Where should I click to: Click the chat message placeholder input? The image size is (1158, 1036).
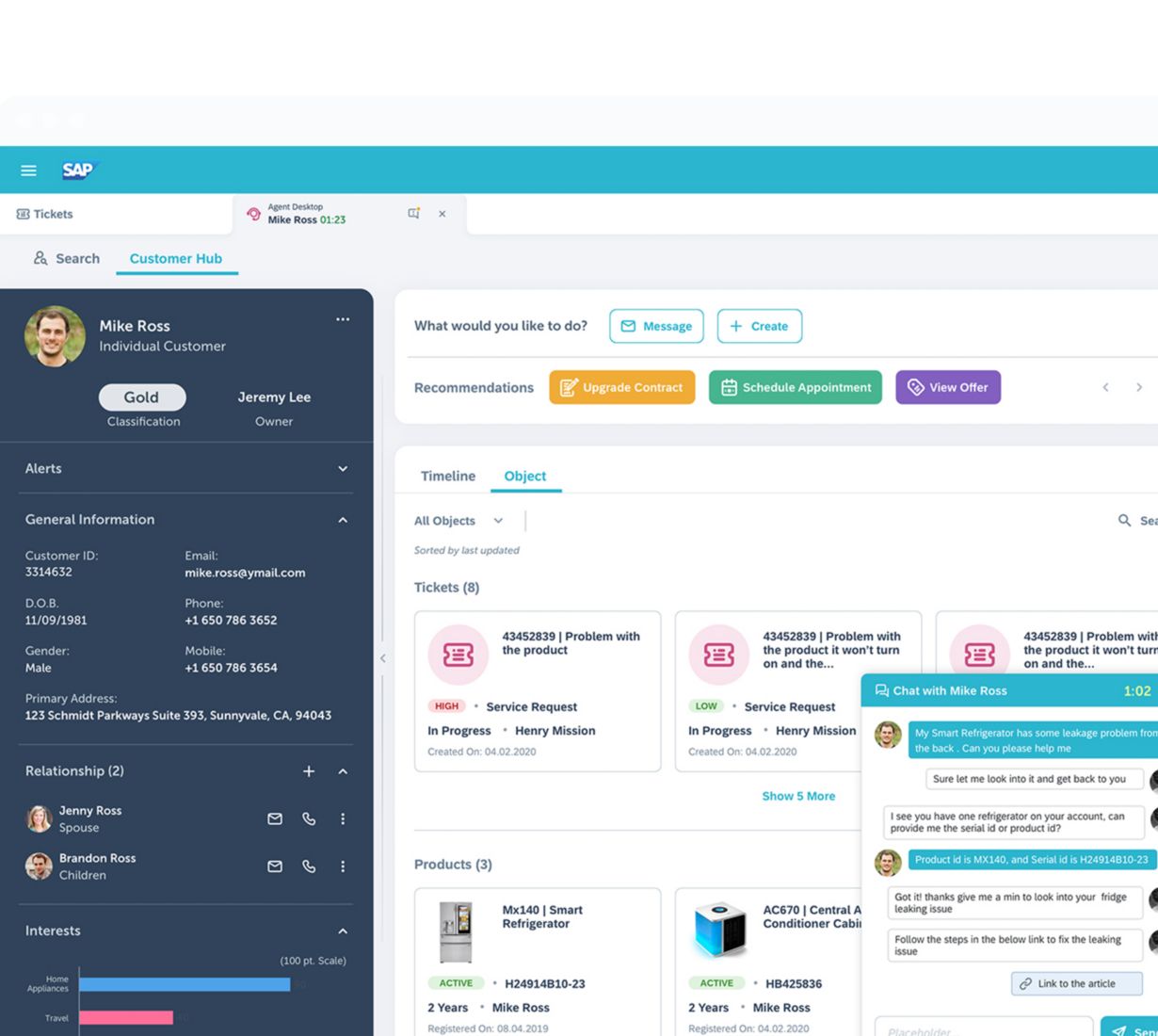pyautogui.click(x=983, y=1029)
